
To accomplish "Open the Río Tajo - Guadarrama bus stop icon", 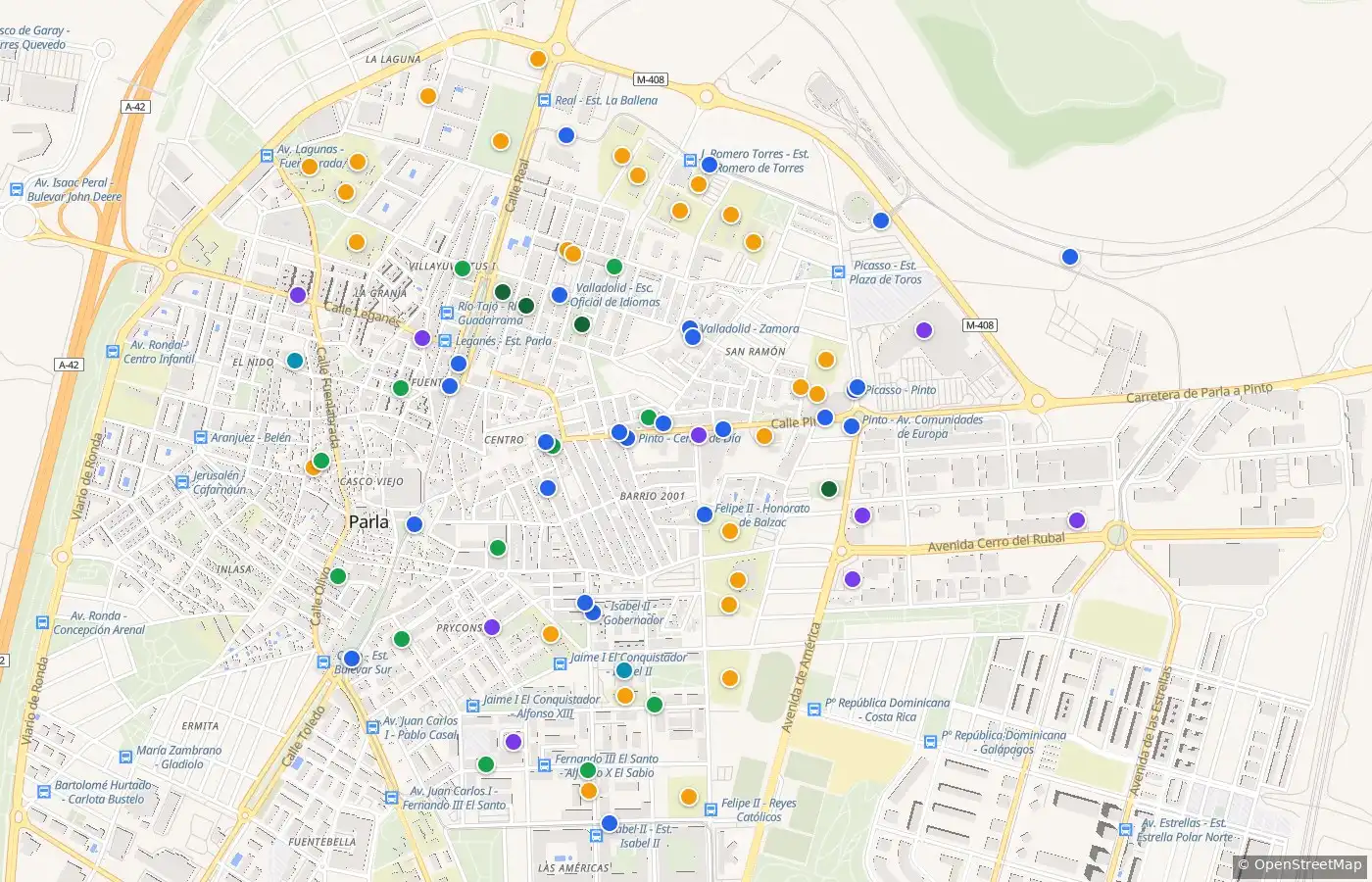I will (x=447, y=313).
